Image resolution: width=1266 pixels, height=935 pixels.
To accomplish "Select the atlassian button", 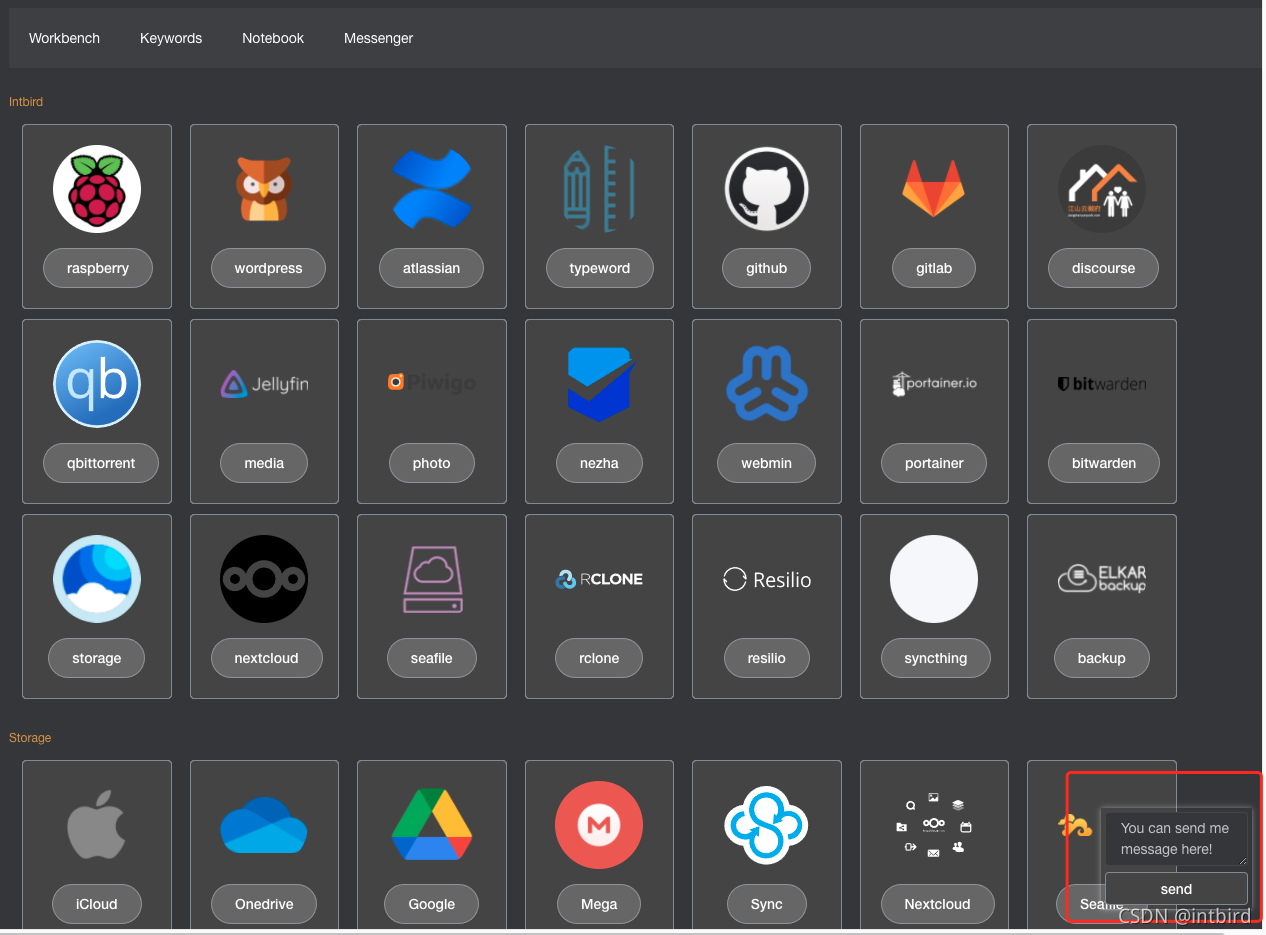I will (x=431, y=268).
